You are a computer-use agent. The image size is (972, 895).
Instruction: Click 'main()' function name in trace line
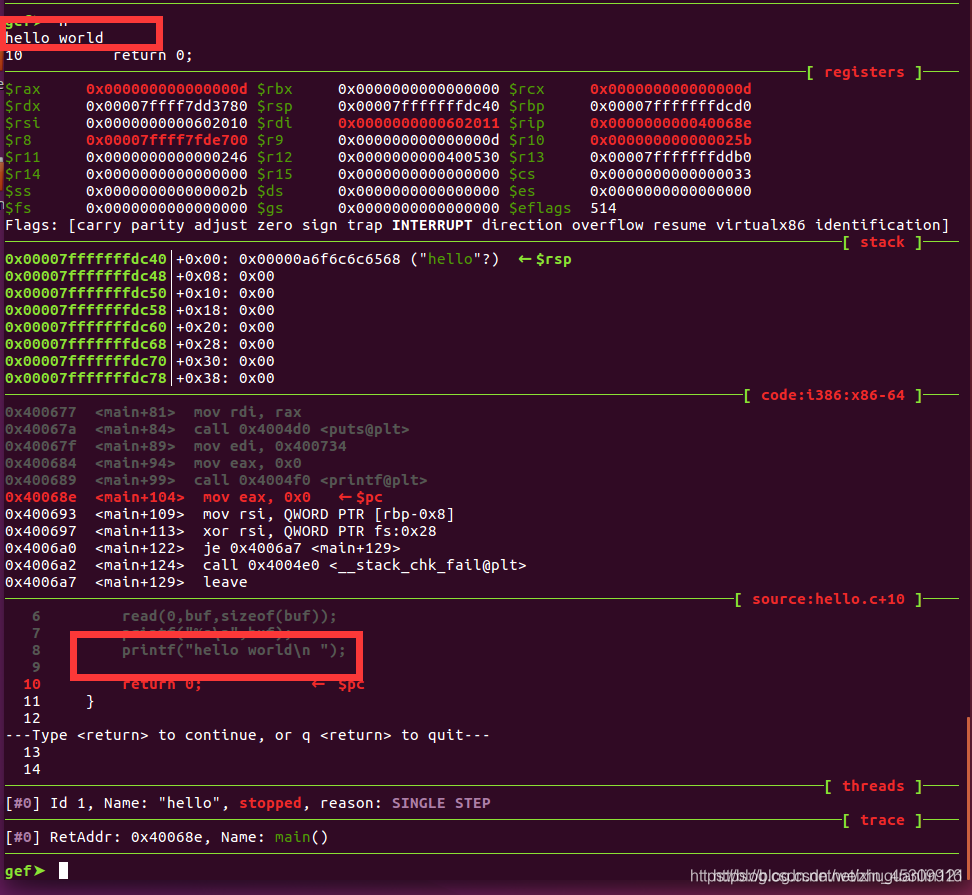(x=301, y=837)
